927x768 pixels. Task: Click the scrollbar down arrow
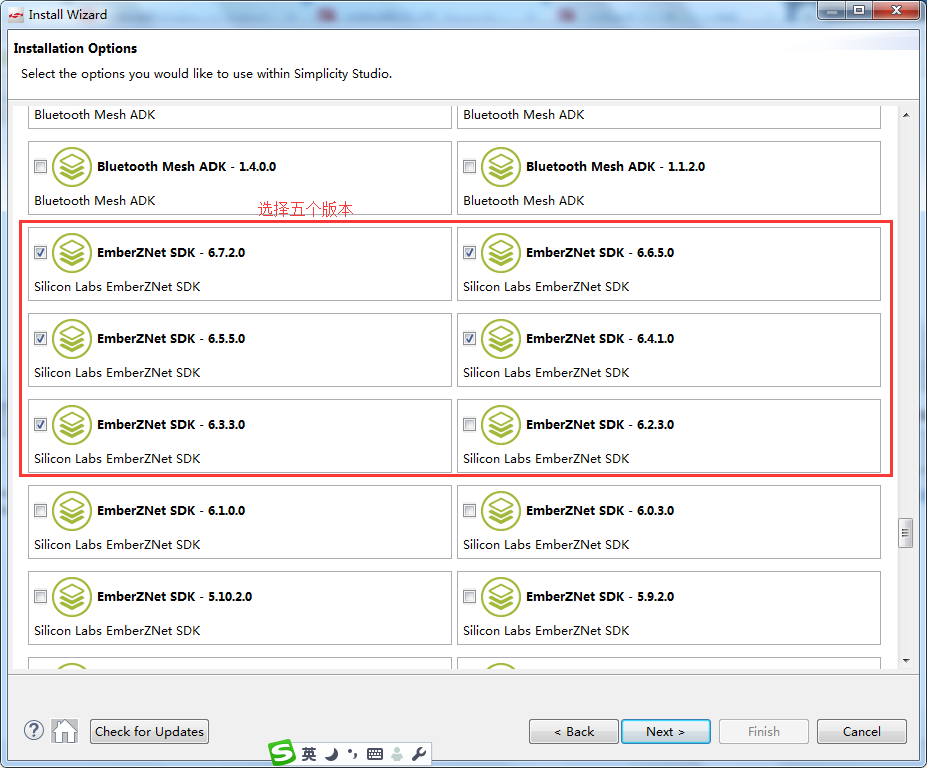coord(906,660)
